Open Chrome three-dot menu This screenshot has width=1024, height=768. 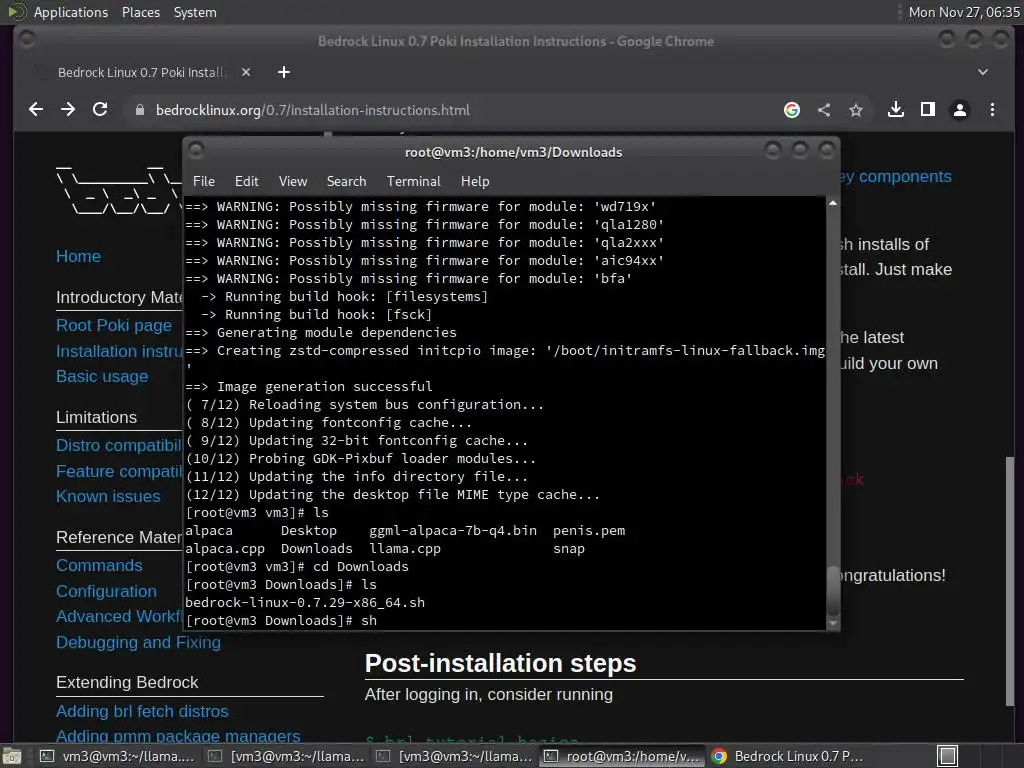[x=992, y=110]
